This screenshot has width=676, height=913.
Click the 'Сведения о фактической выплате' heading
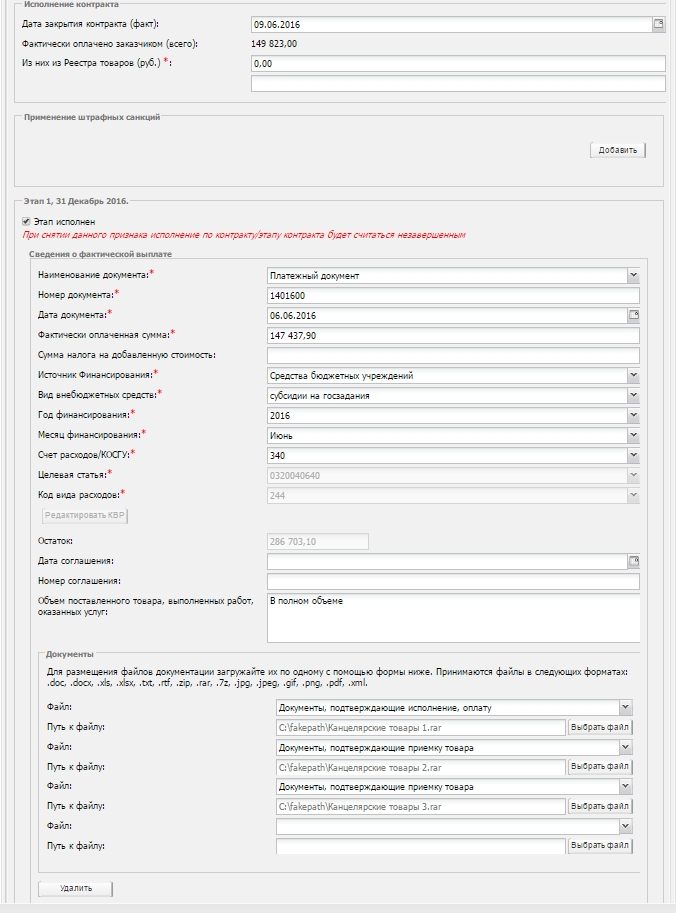pos(100,254)
